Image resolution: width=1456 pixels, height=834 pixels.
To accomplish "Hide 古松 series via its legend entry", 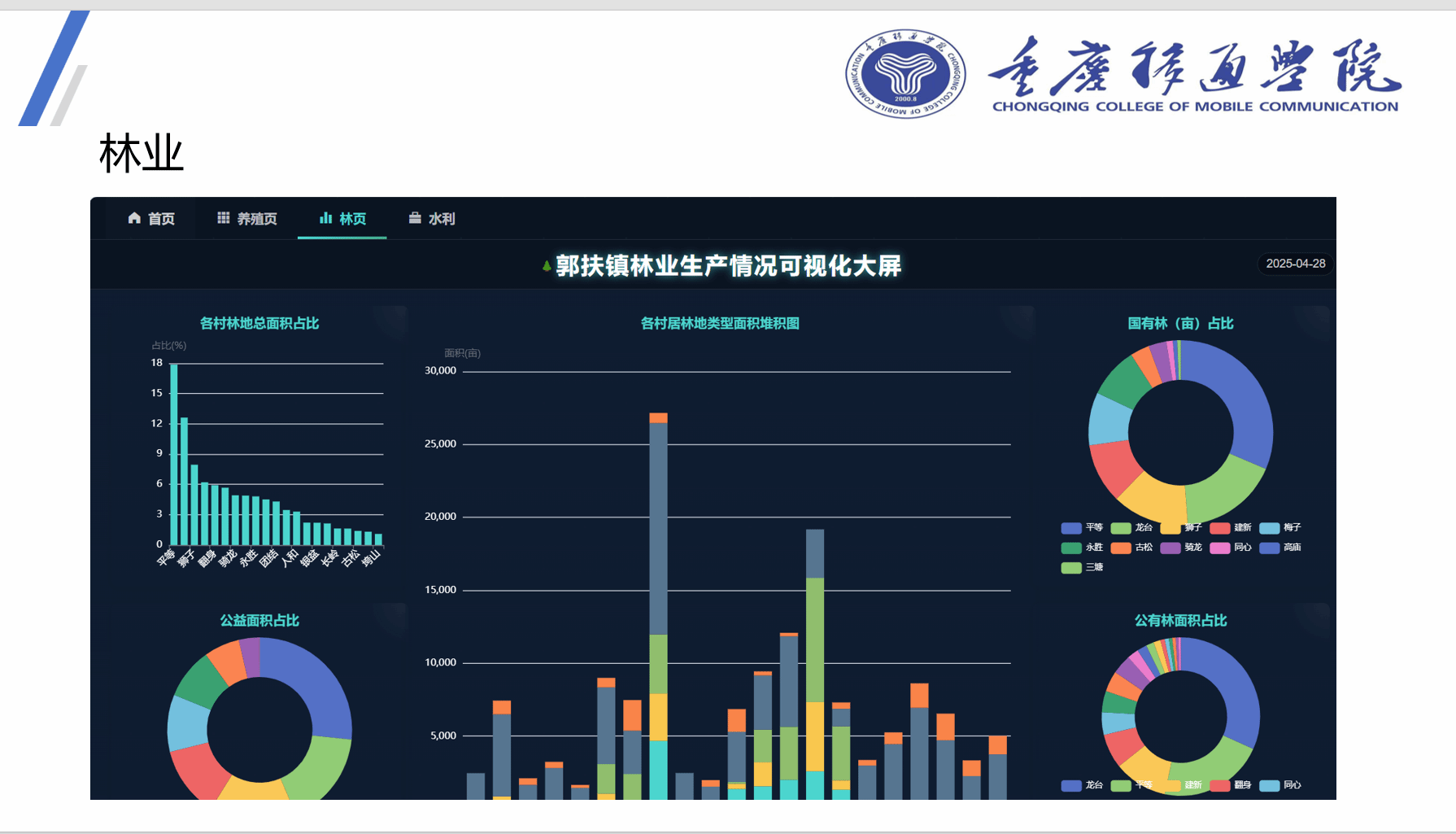I will [x=1132, y=548].
